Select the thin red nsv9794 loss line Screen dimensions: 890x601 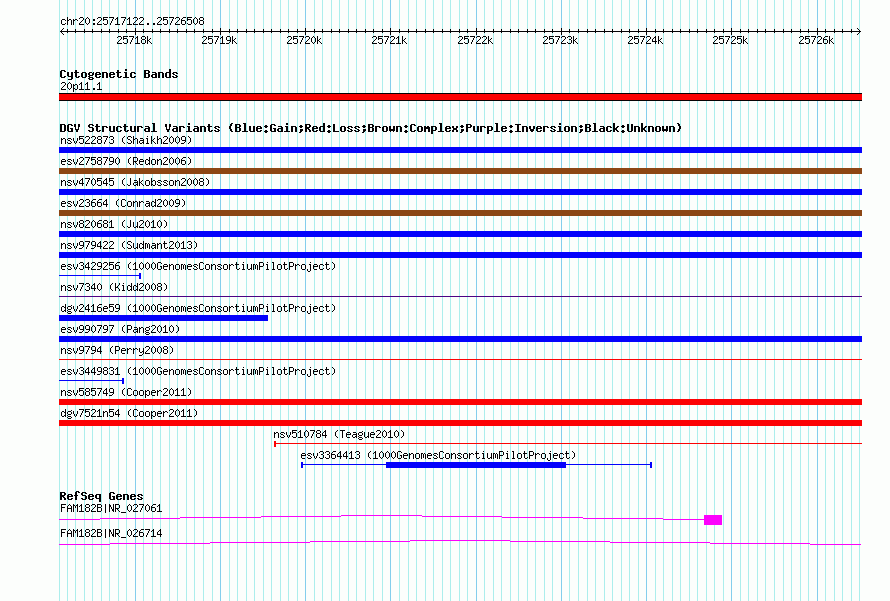click(x=460, y=359)
